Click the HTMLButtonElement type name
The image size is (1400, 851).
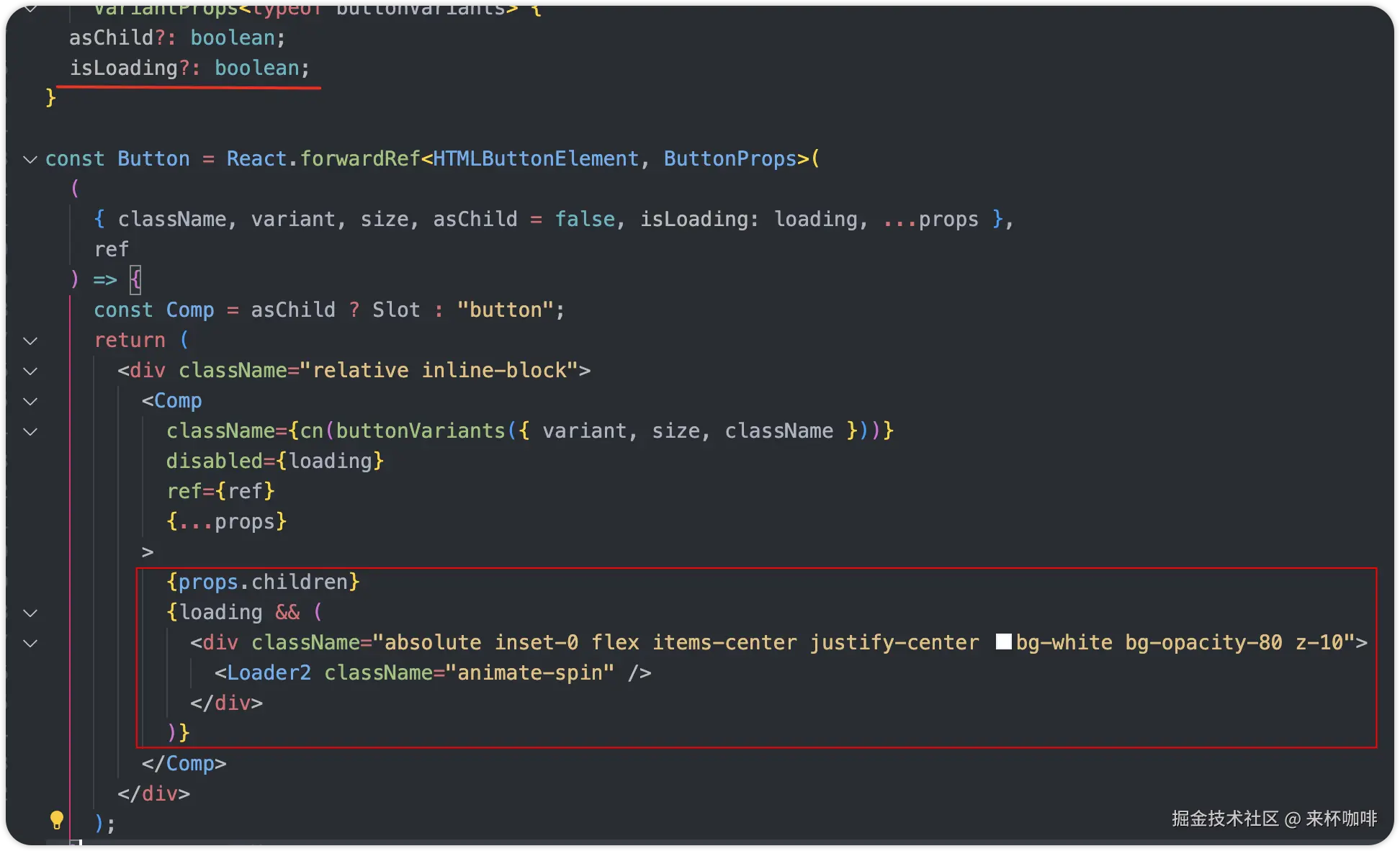coord(535,158)
